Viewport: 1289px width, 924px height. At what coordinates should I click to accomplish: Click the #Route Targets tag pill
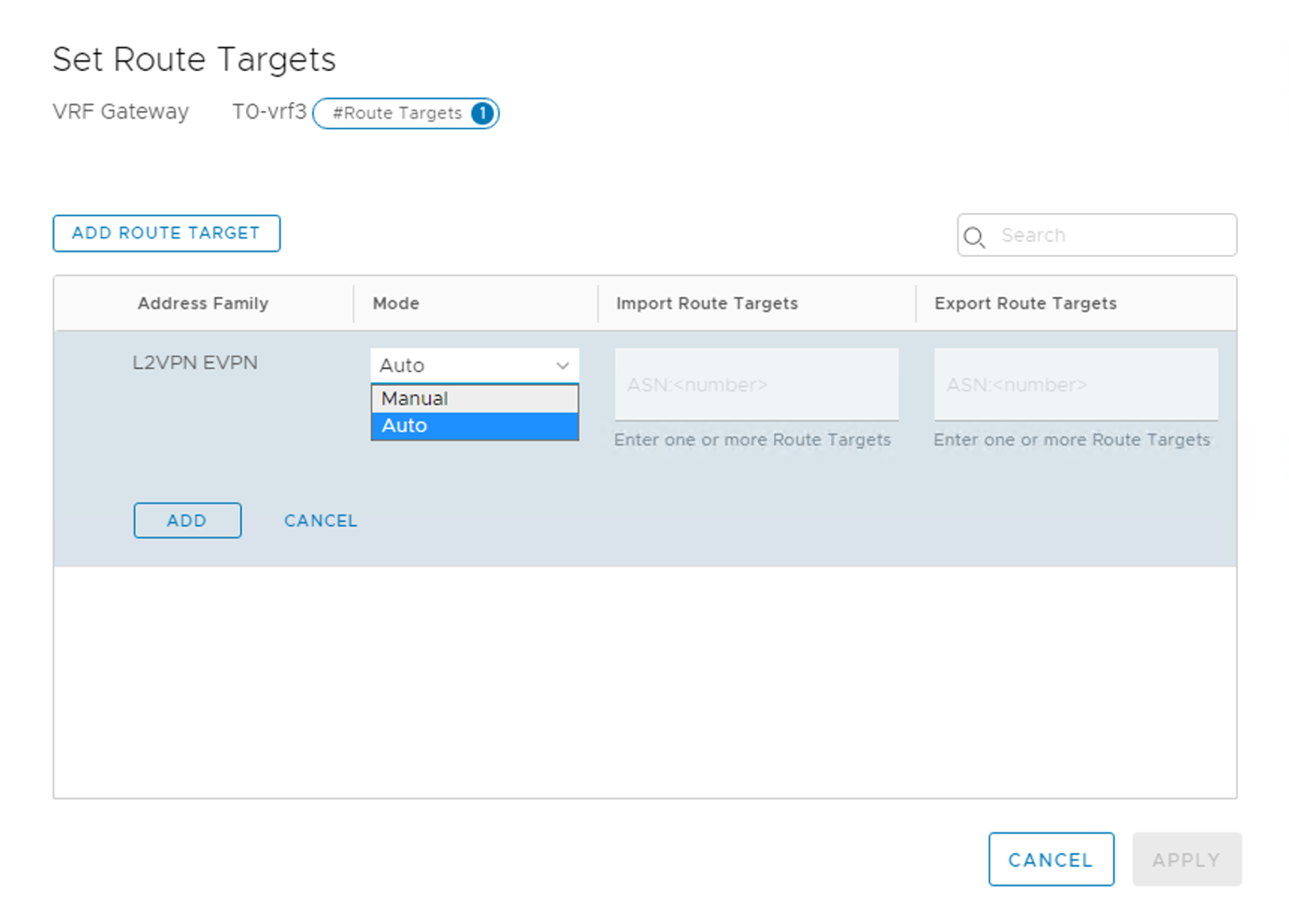397,113
